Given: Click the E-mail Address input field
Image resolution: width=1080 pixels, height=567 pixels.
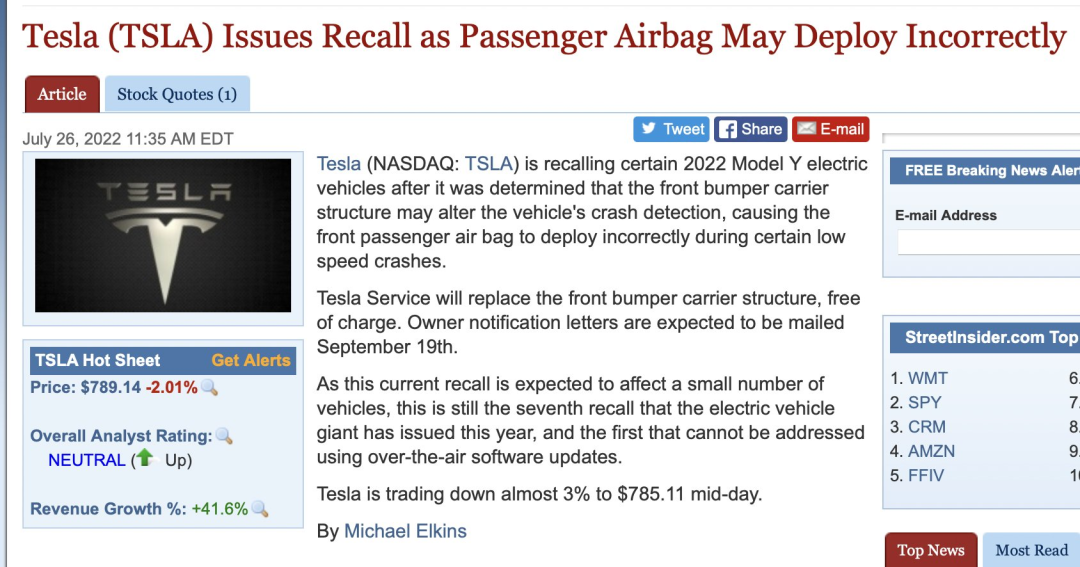Looking at the screenshot, I should point(988,243).
